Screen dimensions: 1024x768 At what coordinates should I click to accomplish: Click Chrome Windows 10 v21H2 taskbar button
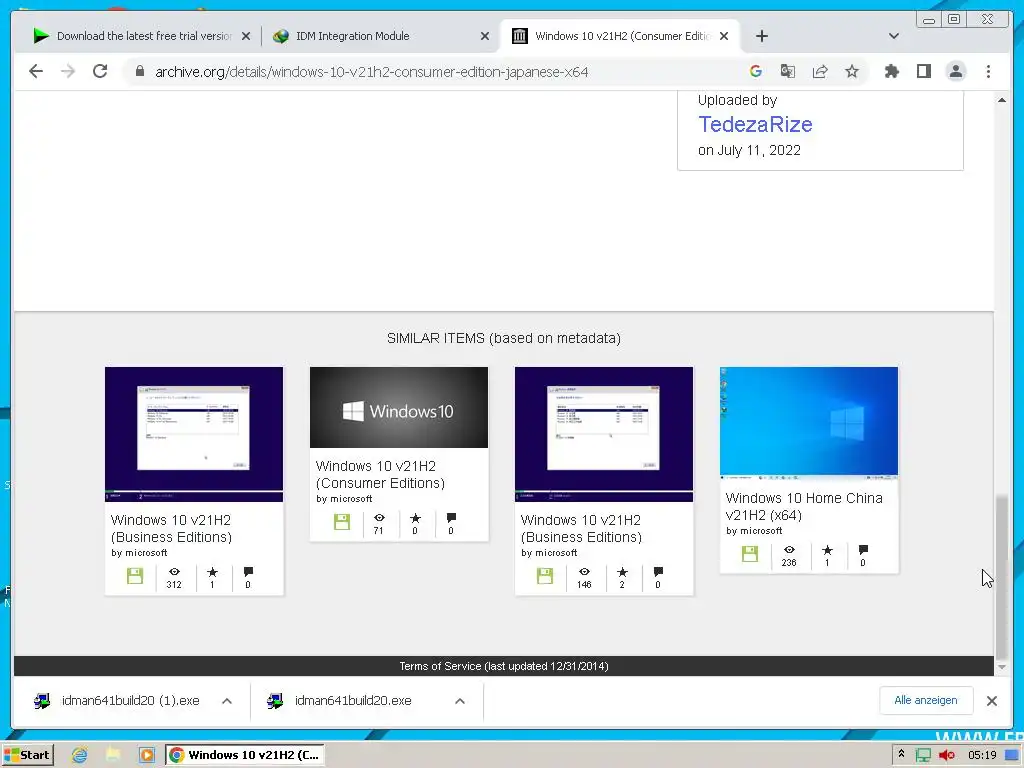click(x=244, y=755)
